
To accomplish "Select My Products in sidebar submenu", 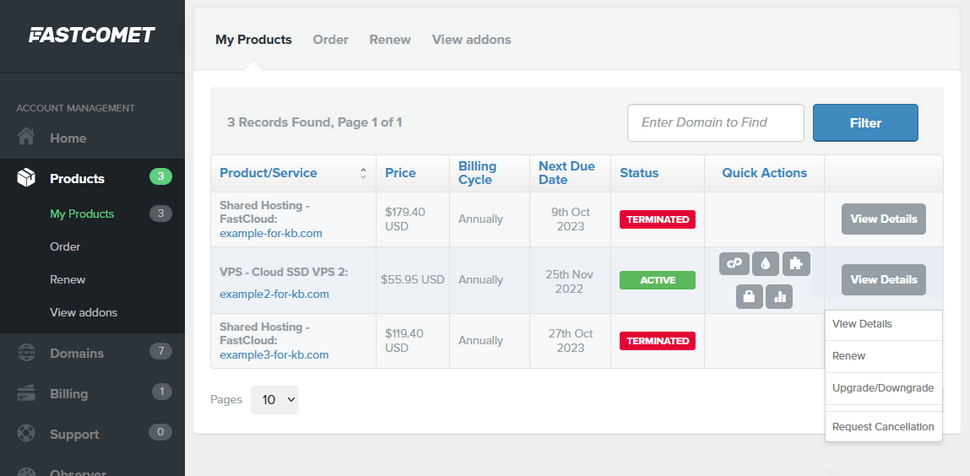I will click(82, 214).
